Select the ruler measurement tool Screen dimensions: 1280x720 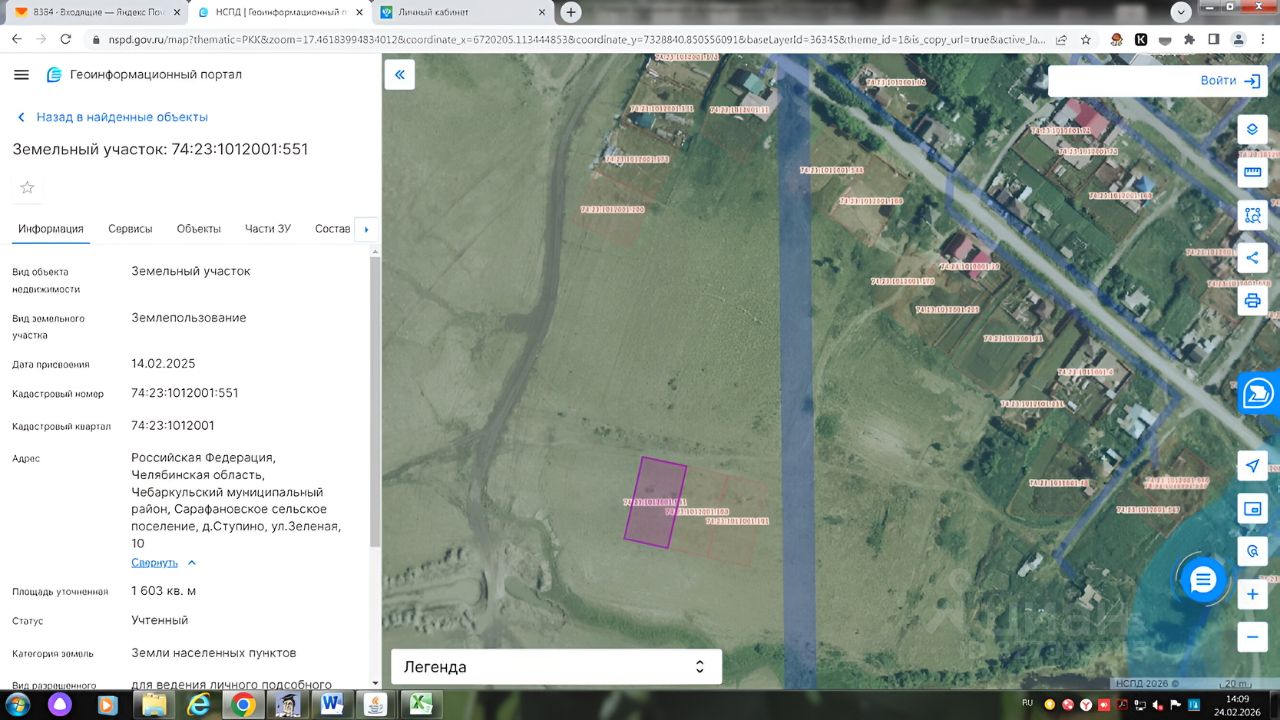[x=1252, y=172]
